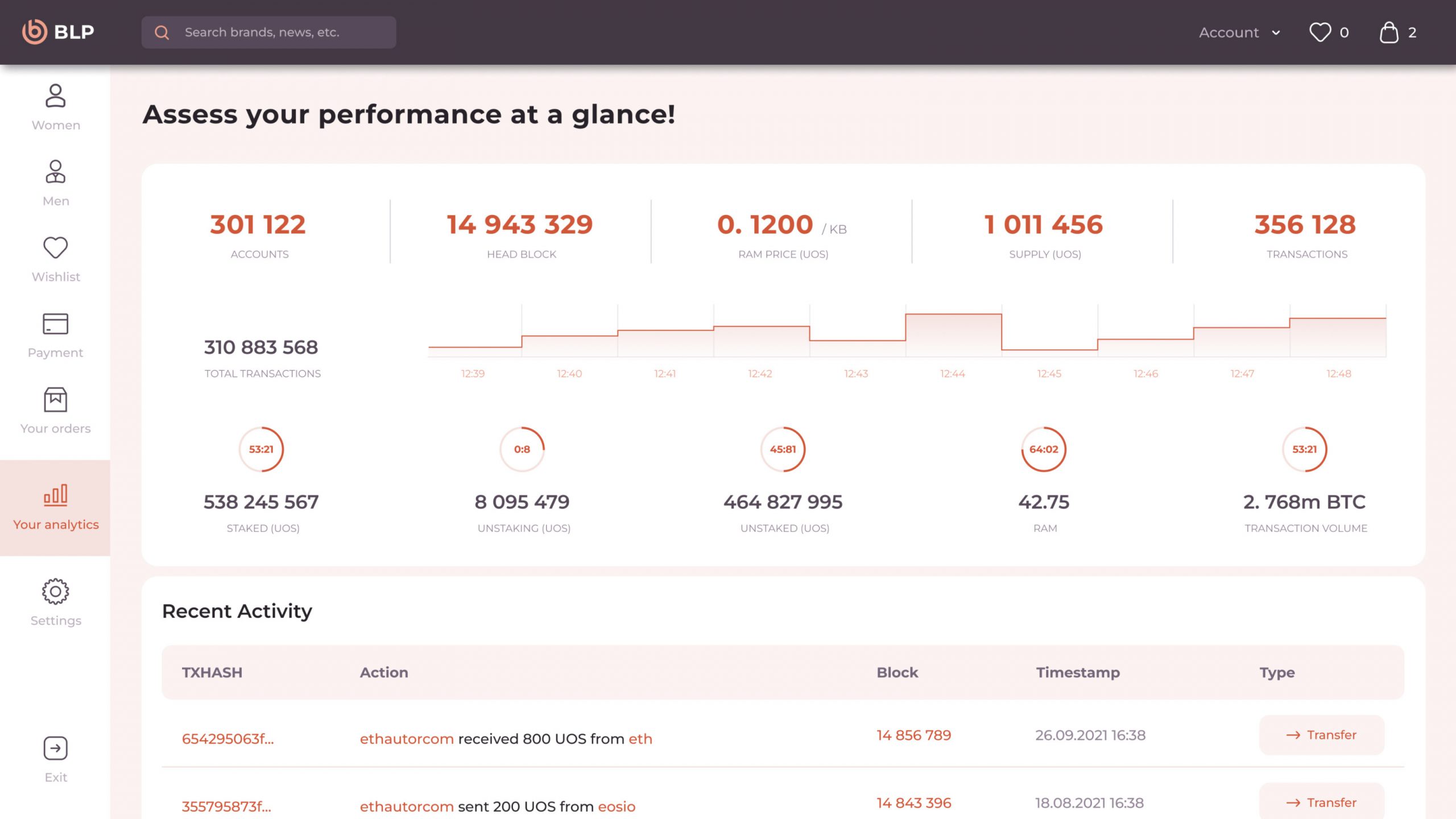The image size is (1456, 819).
Task: Open the Payment card icon
Action: 55,324
